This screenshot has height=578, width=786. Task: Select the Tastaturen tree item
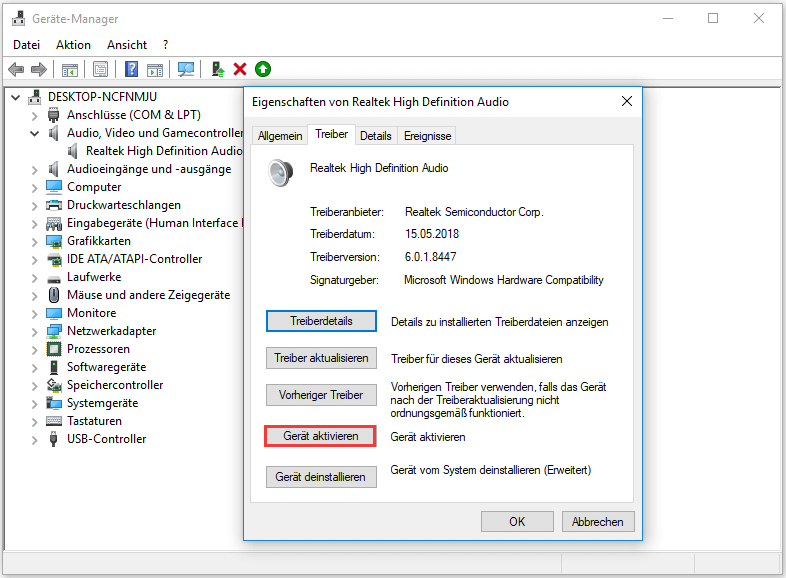point(94,421)
